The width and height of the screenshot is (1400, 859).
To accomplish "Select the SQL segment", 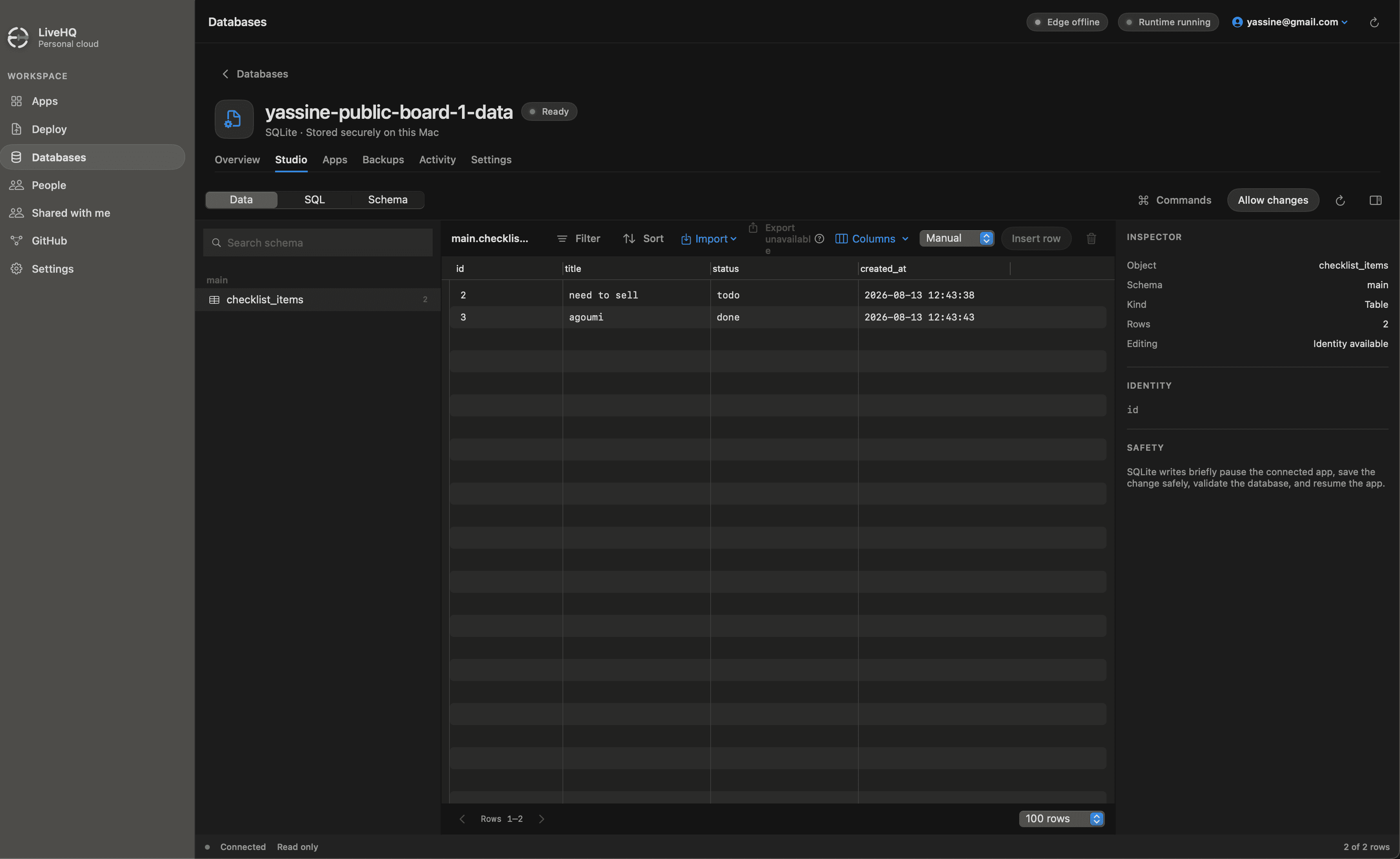I will click(314, 200).
